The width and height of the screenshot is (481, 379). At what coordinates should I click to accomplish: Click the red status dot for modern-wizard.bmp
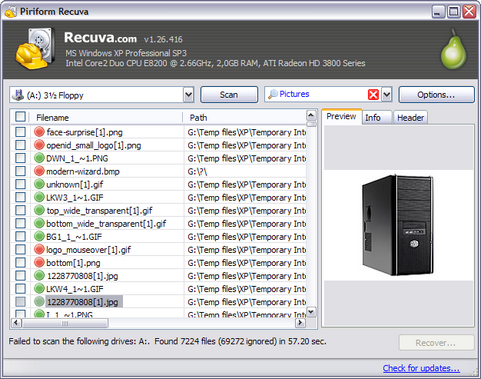coord(39,171)
